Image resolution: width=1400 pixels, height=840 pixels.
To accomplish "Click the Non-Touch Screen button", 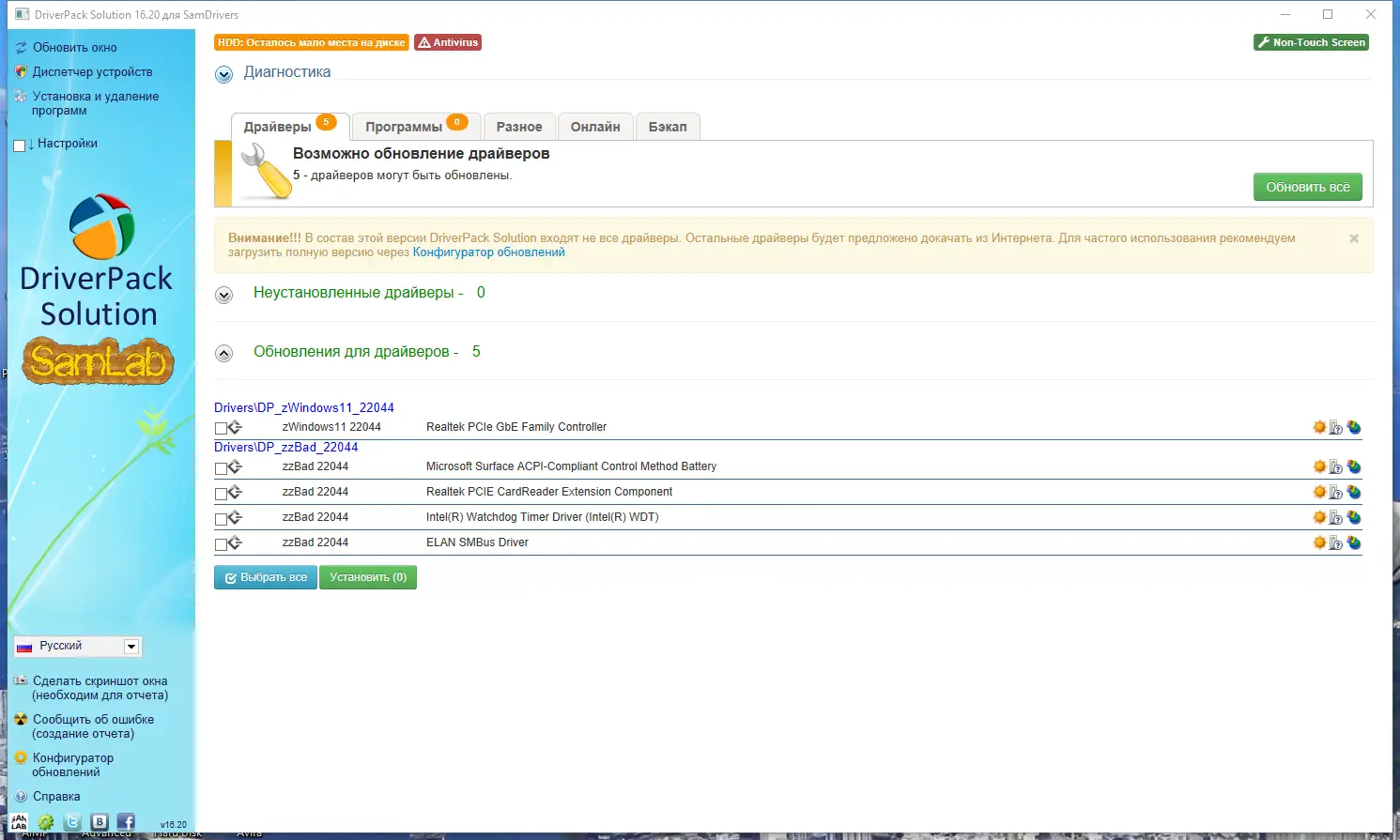I will (x=1311, y=42).
